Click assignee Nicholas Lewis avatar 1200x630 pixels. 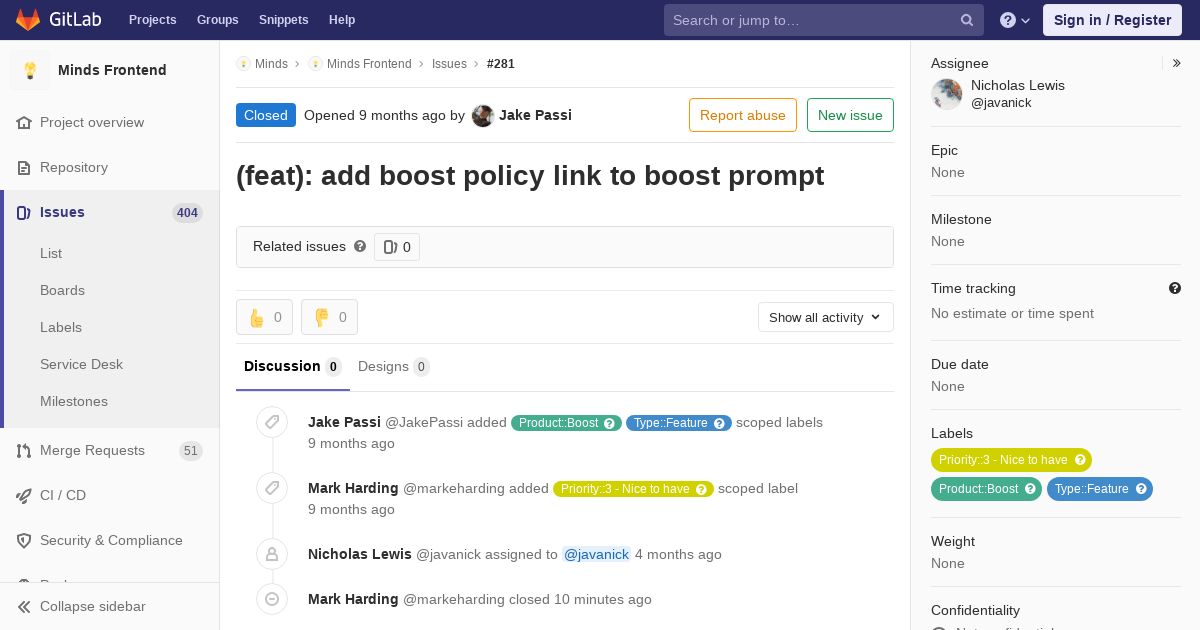pos(947,94)
